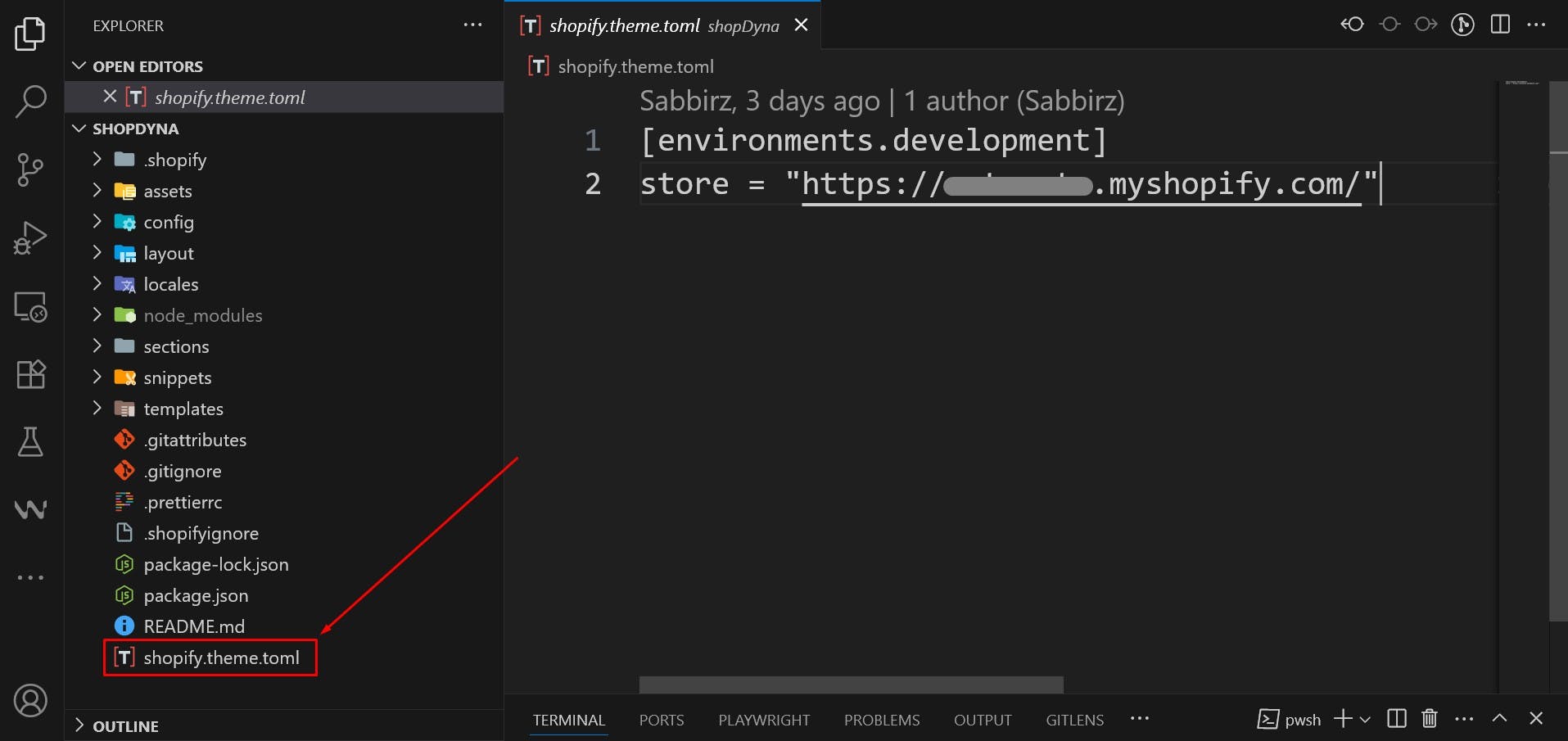Click the commit node icon in editor toolbar
1568x741 pixels.
pyautogui.click(x=1390, y=25)
